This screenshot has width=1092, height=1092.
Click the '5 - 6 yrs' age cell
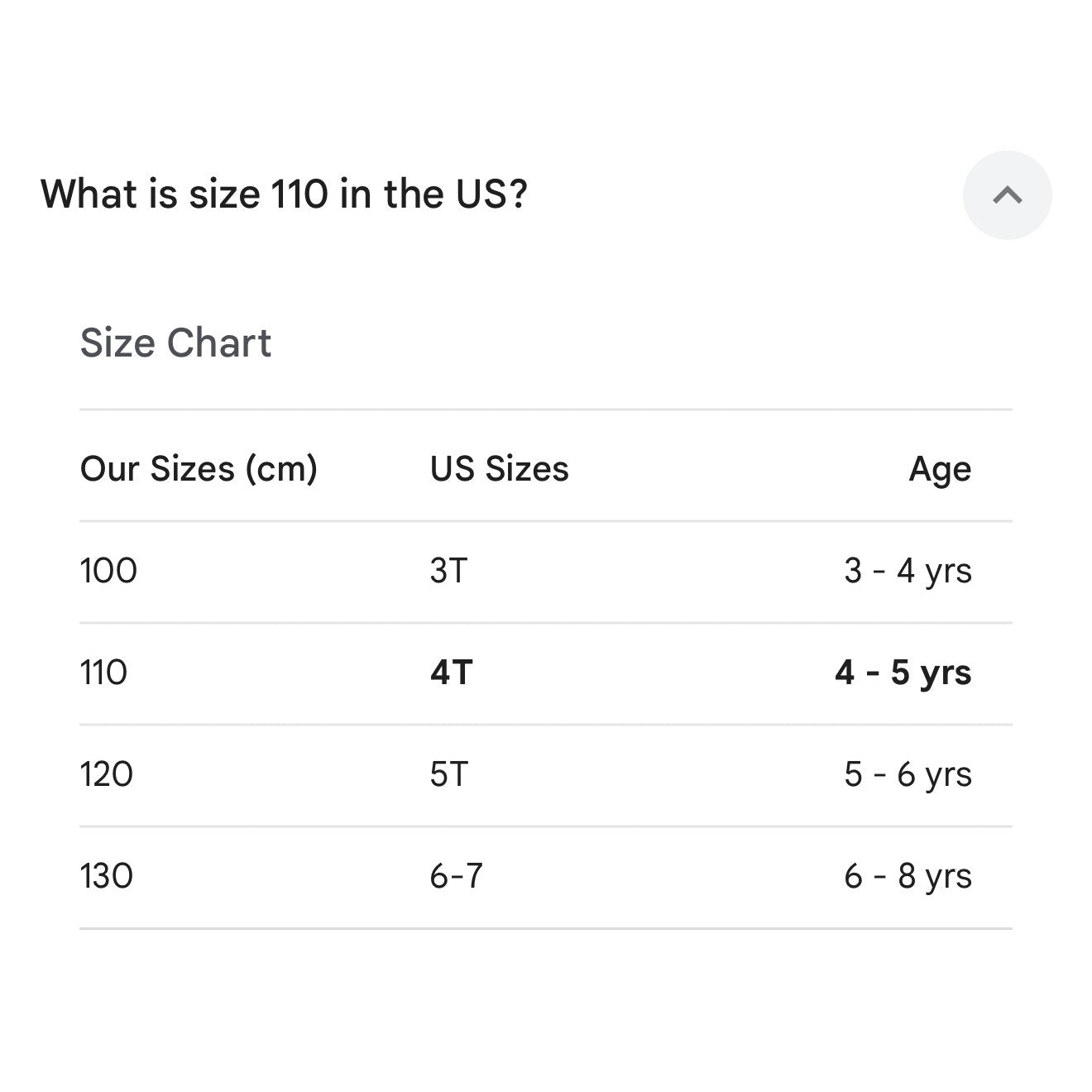coord(908,774)
